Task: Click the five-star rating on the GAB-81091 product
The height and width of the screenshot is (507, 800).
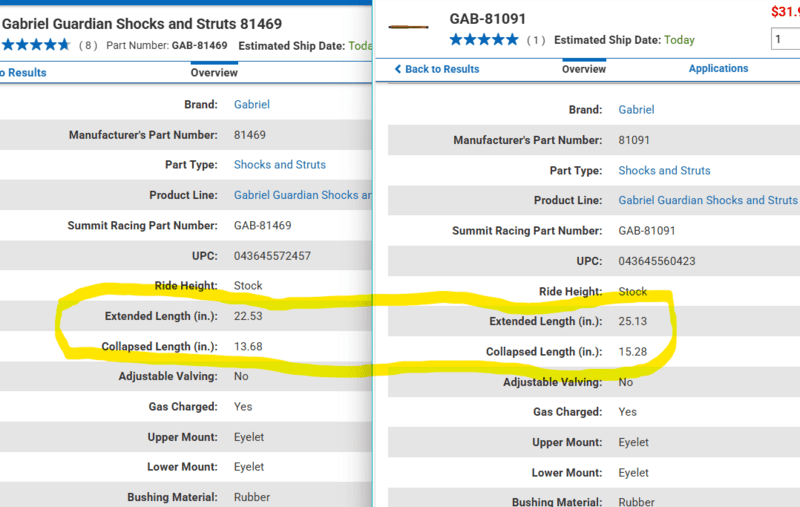Action: click(484, 40)
